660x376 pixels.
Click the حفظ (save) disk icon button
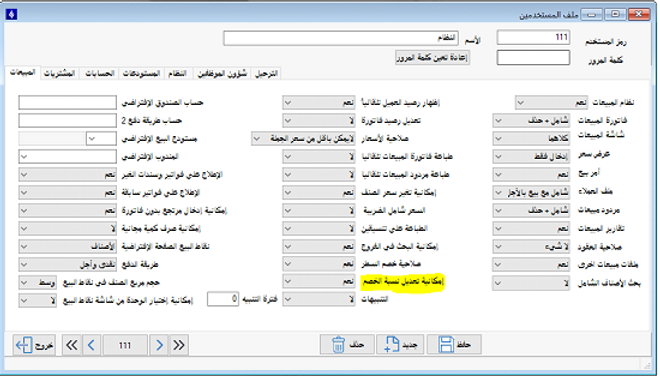(x=454, y=345)
